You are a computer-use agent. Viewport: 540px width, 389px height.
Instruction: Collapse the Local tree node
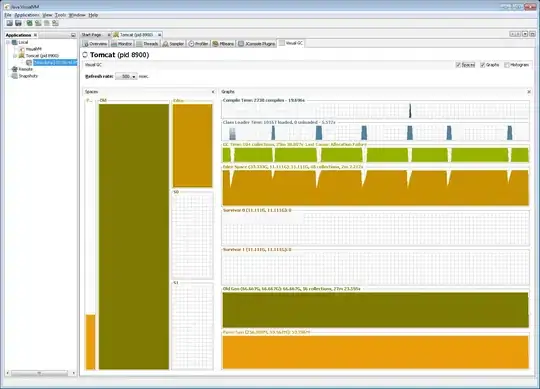[8, 42]
